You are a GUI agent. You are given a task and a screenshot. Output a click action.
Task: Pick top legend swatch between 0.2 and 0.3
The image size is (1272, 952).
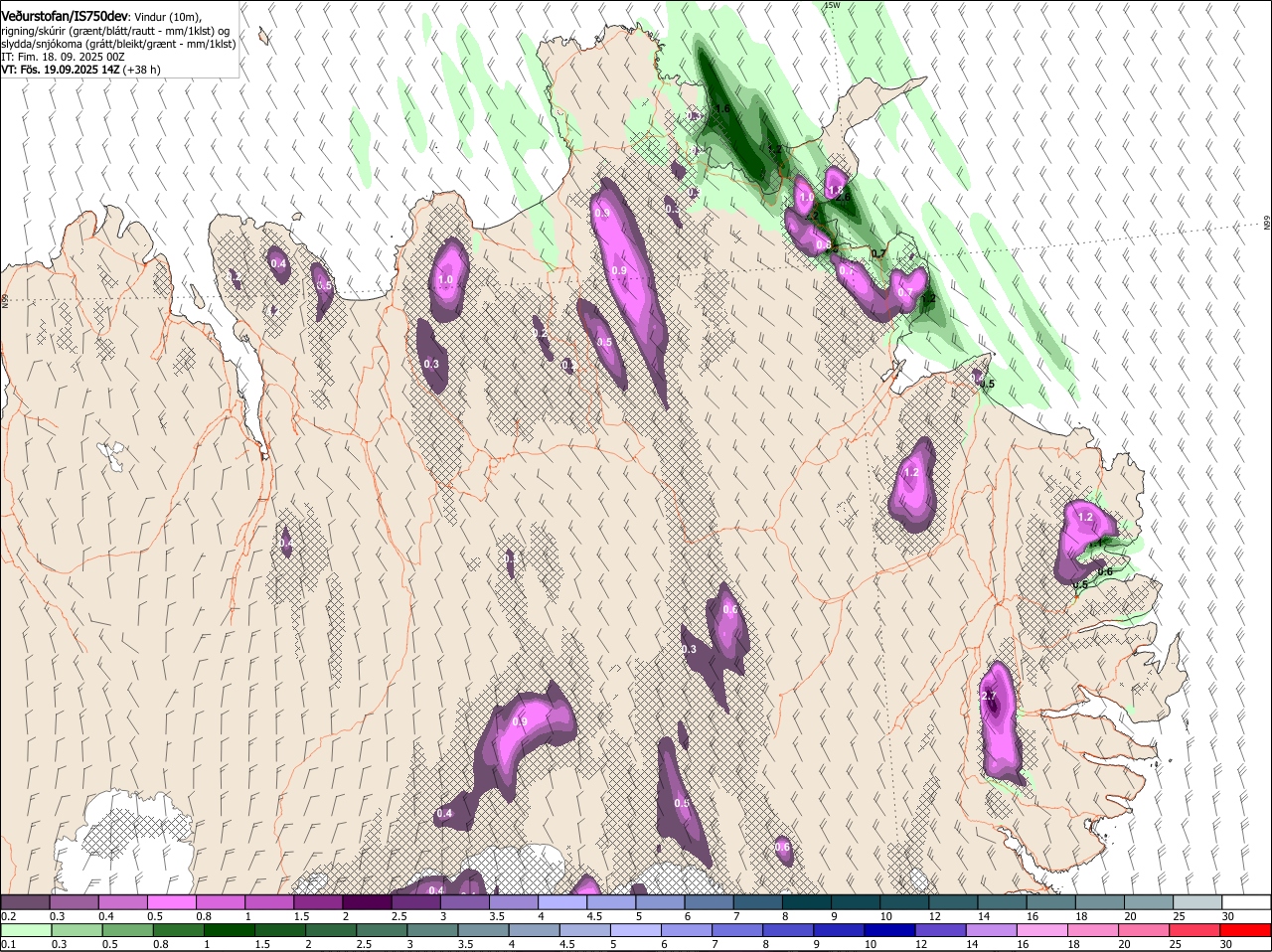[25, 901]
